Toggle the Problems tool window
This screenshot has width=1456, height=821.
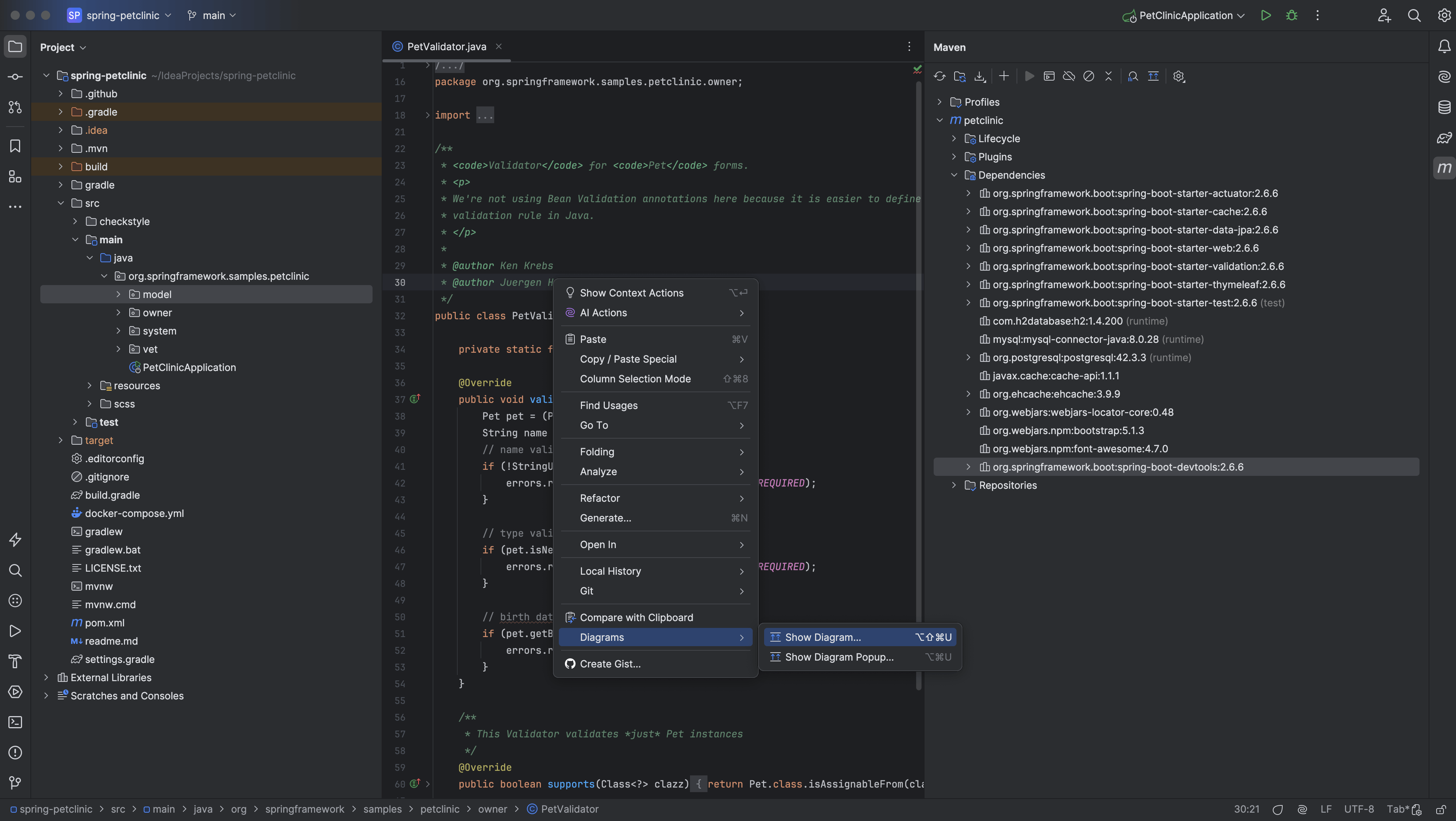pos(15,753)
